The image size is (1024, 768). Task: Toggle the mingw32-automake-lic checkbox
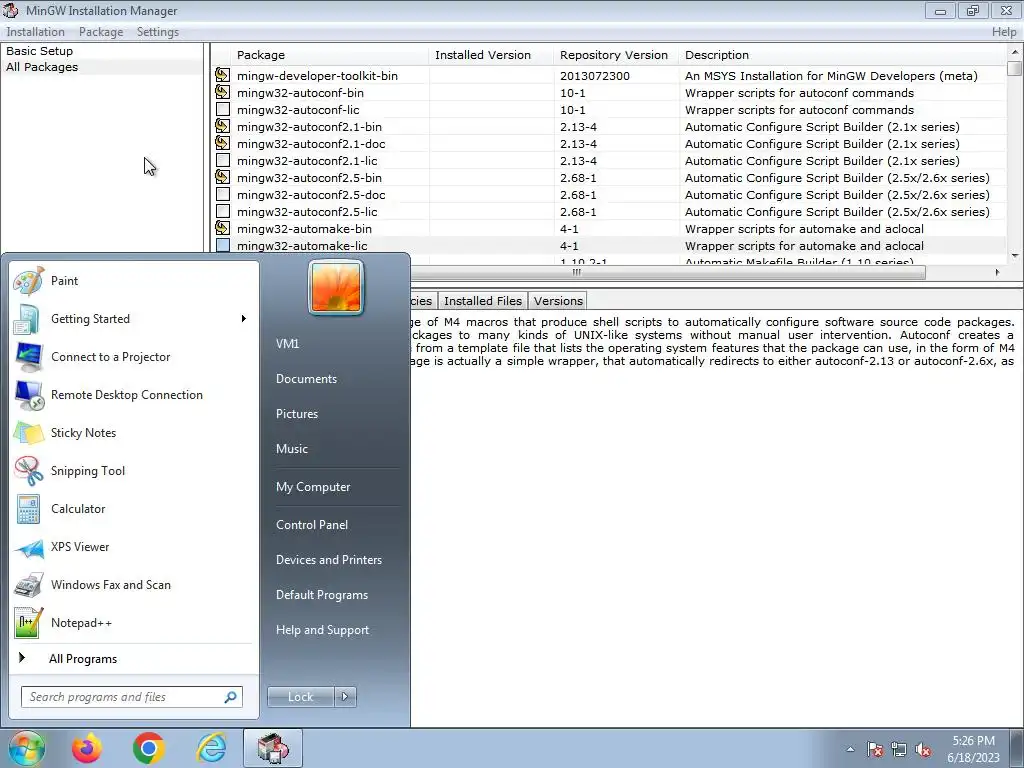click(223, 246)
